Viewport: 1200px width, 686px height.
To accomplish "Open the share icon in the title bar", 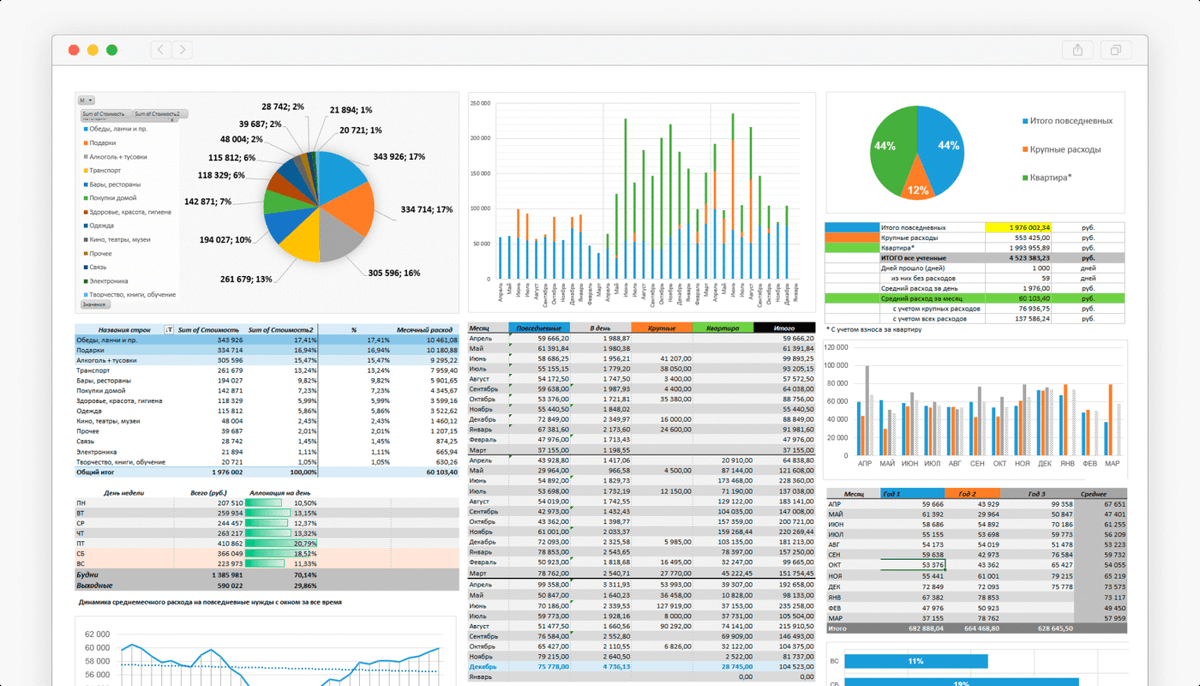I will [1078, 50].
